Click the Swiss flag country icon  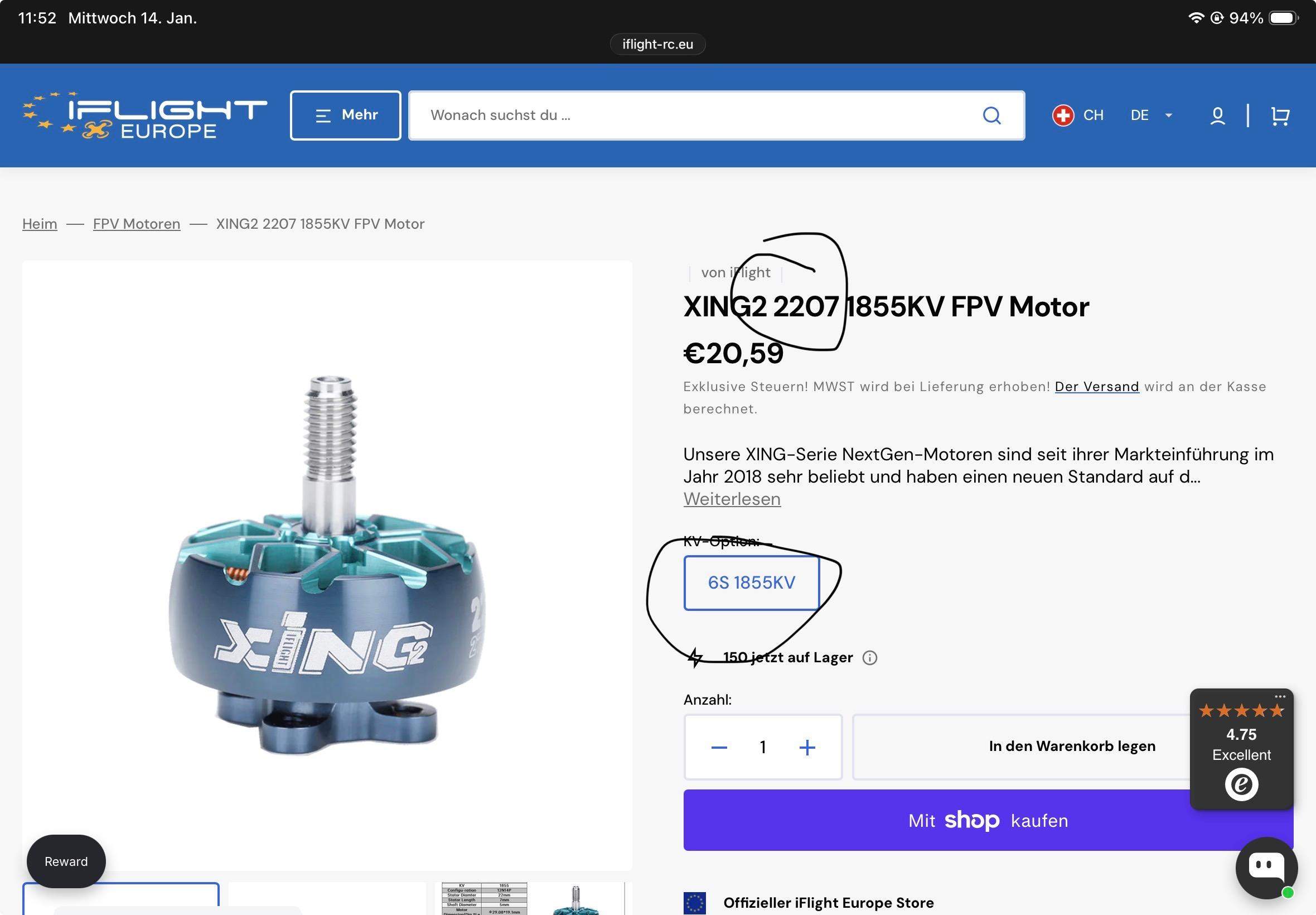1063,115
